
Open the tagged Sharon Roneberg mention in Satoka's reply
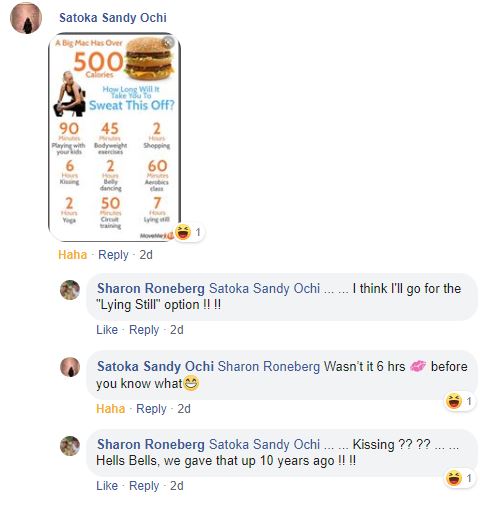(269, 367)
